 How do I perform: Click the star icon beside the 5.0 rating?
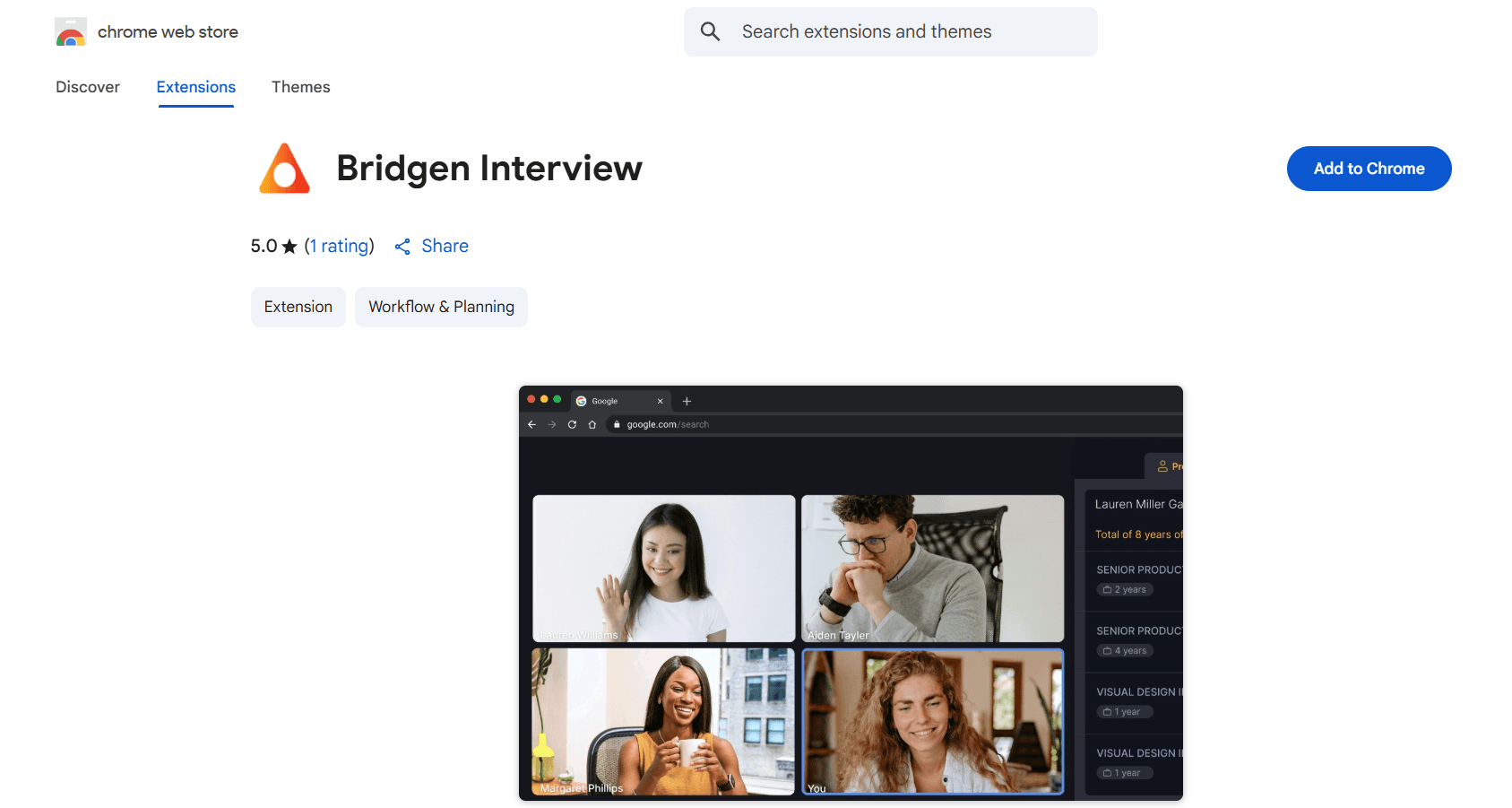289,247
